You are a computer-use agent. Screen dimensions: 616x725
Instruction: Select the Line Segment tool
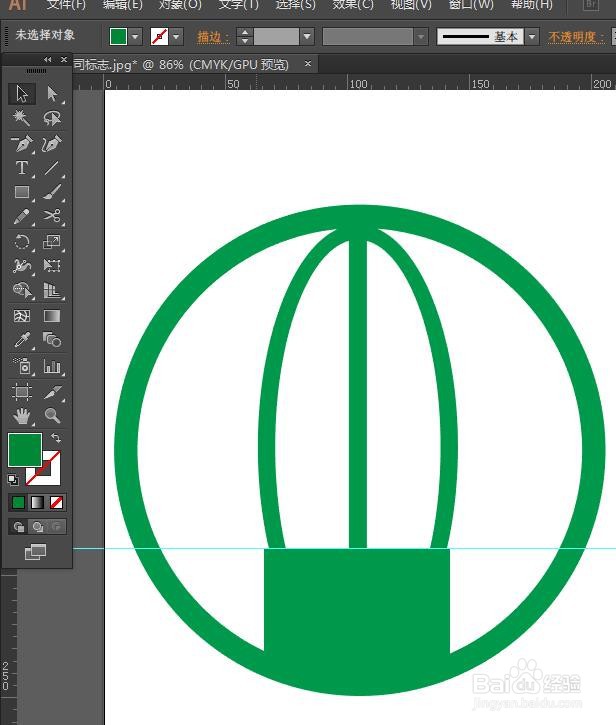point(52,167)
